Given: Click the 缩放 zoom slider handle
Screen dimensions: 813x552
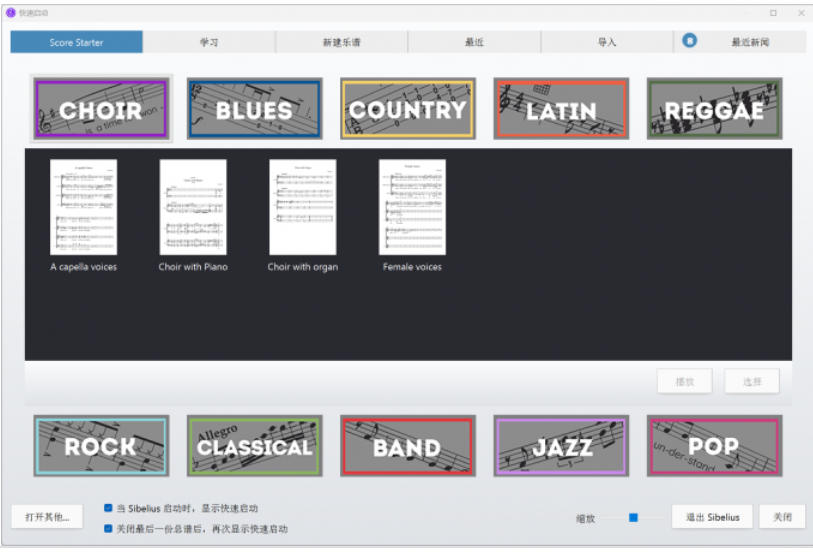Looking at the screenshot, I should tap(633, 517).
